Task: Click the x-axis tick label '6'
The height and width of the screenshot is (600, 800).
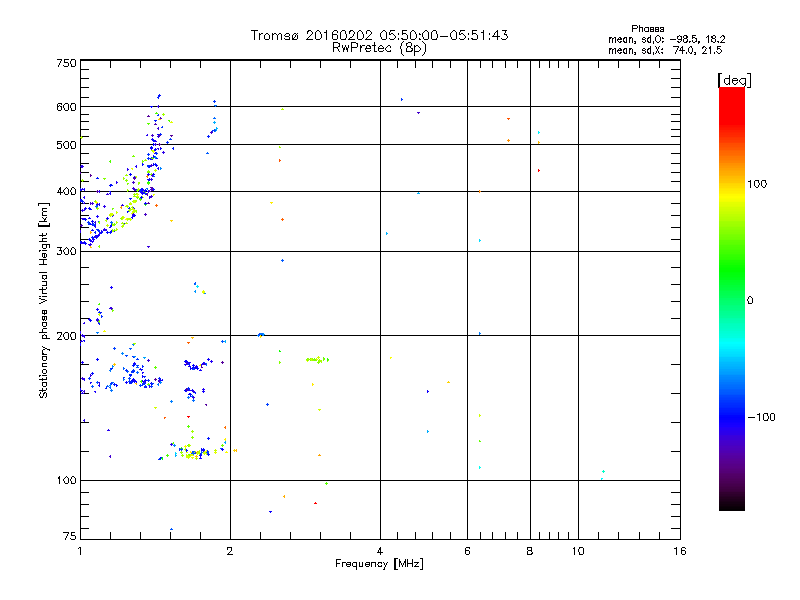Action: [x=467, y=551]
